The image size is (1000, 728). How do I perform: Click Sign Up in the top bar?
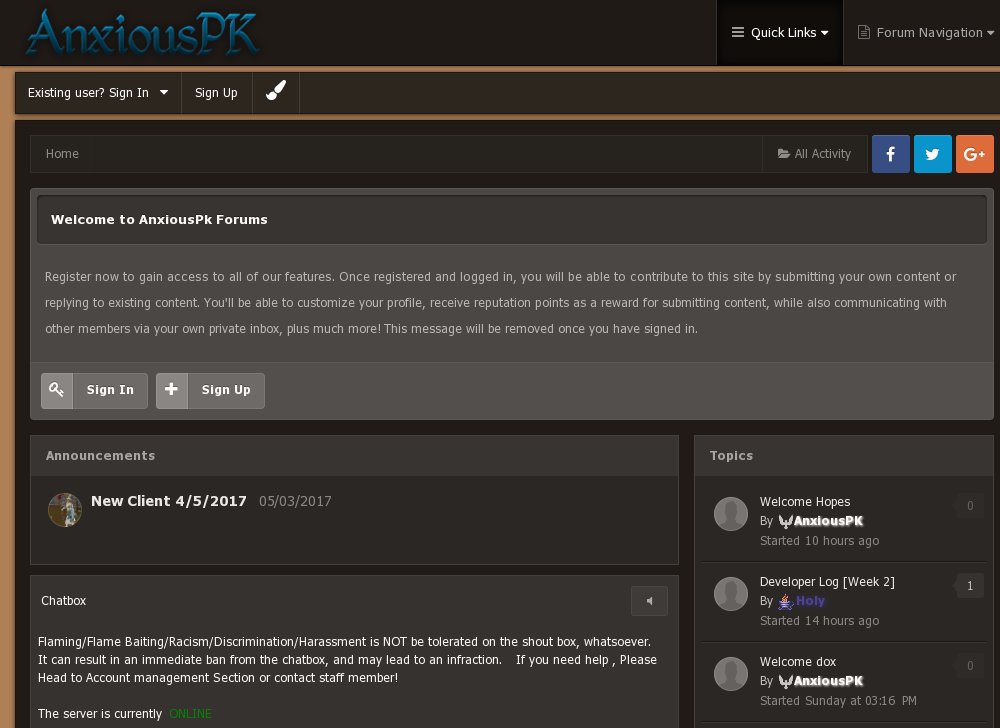click(x=216, y=92)
